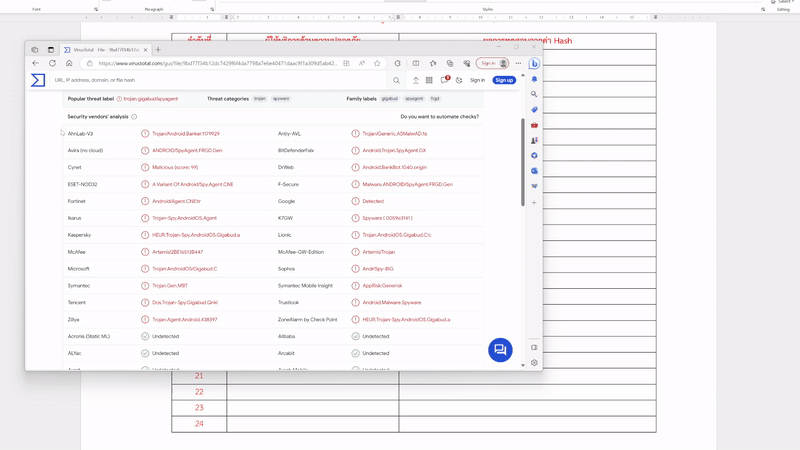Open Word Styles pane dialog launcher
The height and width of the screenshot is (450, 800).
[763, 9]
